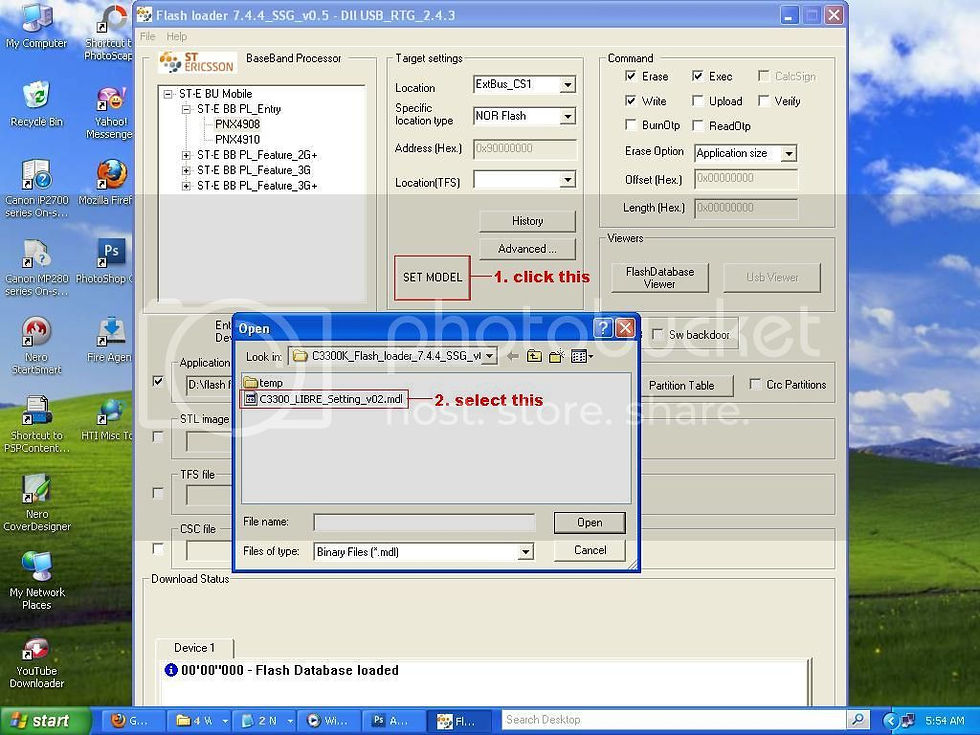Open FlashDatabase Viewer
The height and width of the screenshot is (735, 980).
point(659,278)
